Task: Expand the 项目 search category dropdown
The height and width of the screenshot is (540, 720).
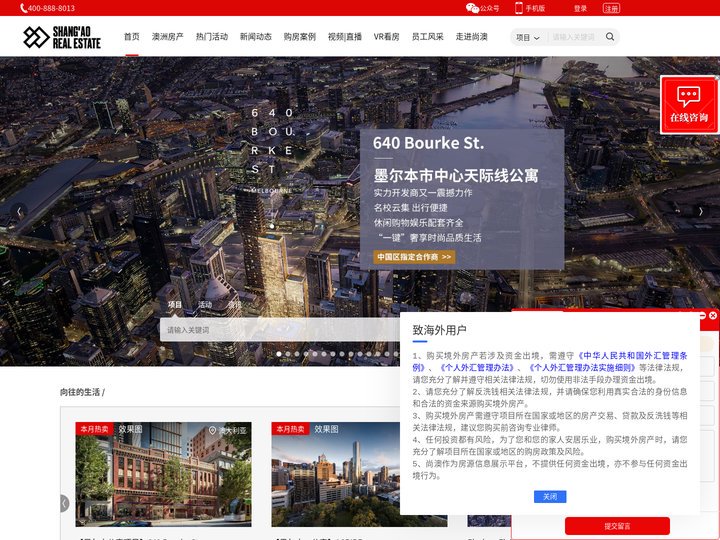Action: 528,37
